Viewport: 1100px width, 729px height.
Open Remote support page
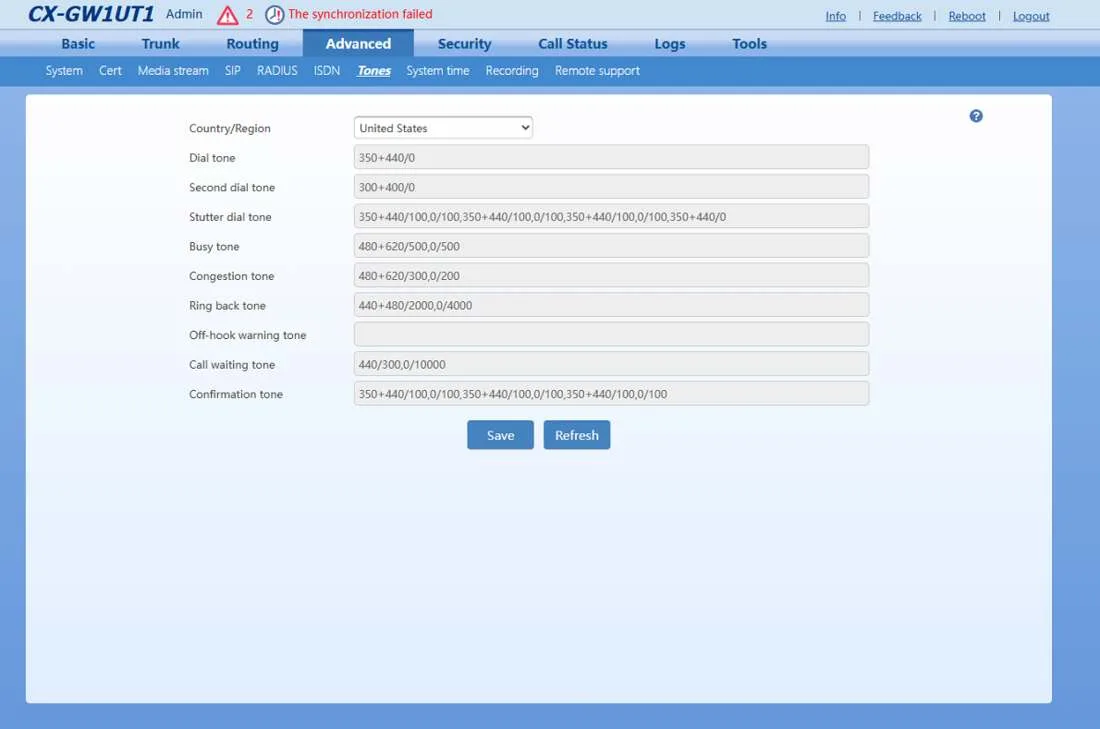click(x=597, y=71)
